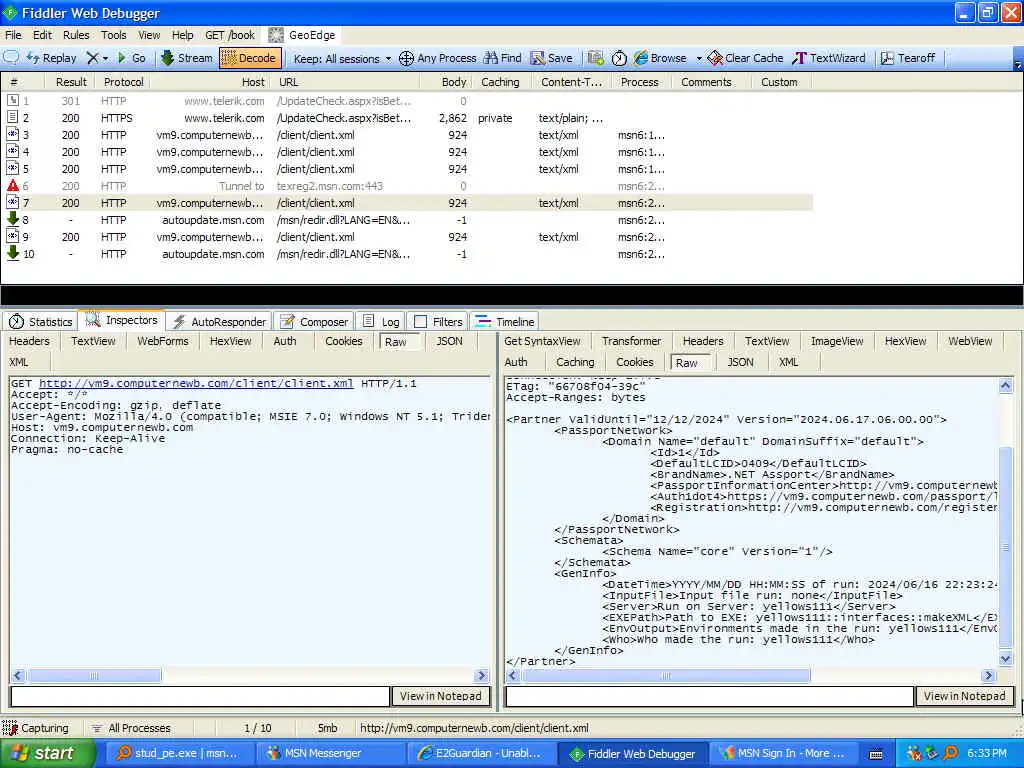The width and height of the screenshot is (1024, 768).
Task: Open the File menu
Action: [x=13, y=35]
